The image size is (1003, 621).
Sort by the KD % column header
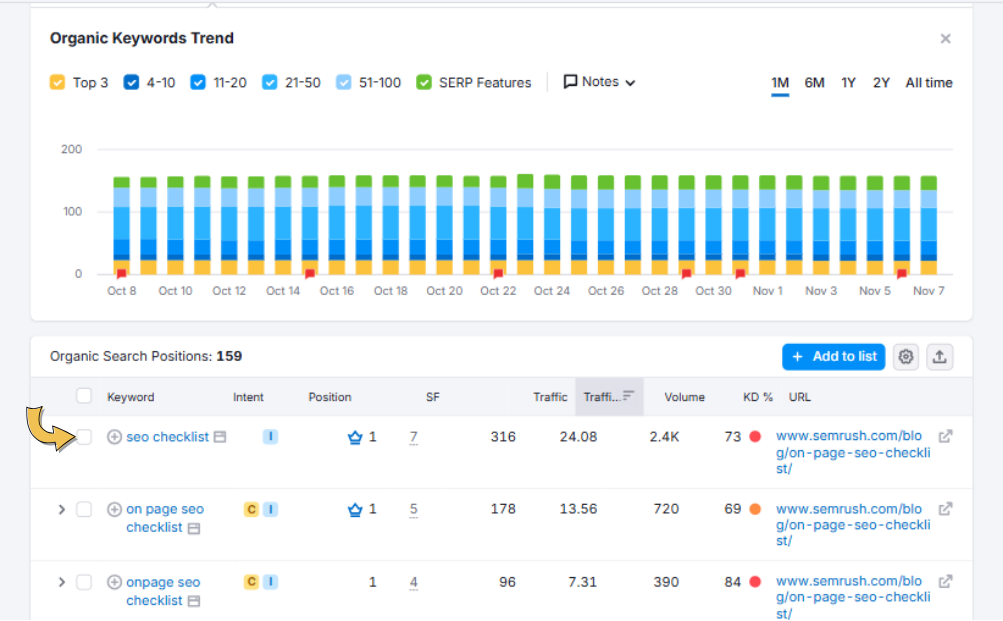[757, 397]
